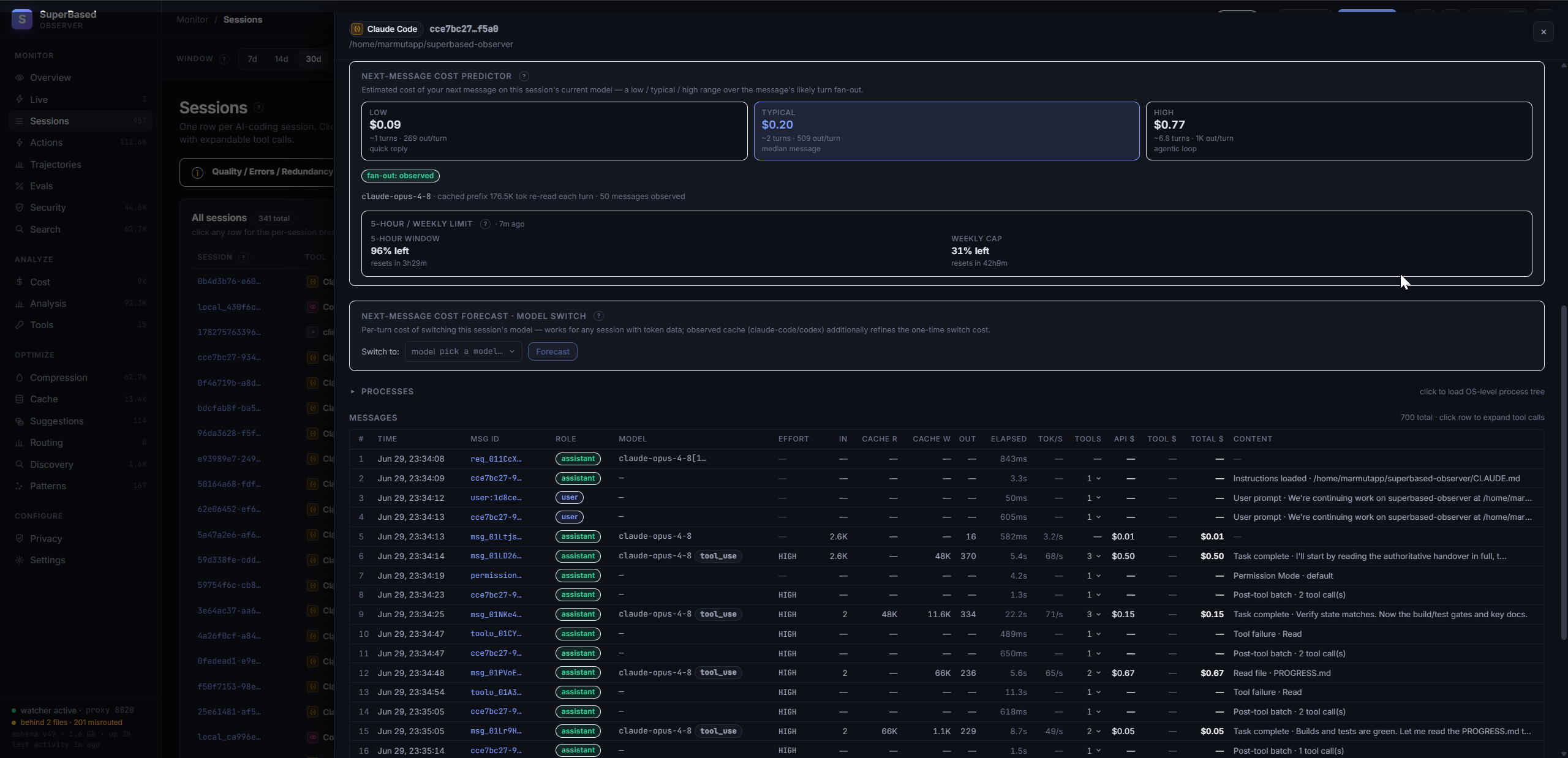This screenshot has height=758, width=1568.
Task: Open the Sessions sidebar menu item
Action: point(81,121)
